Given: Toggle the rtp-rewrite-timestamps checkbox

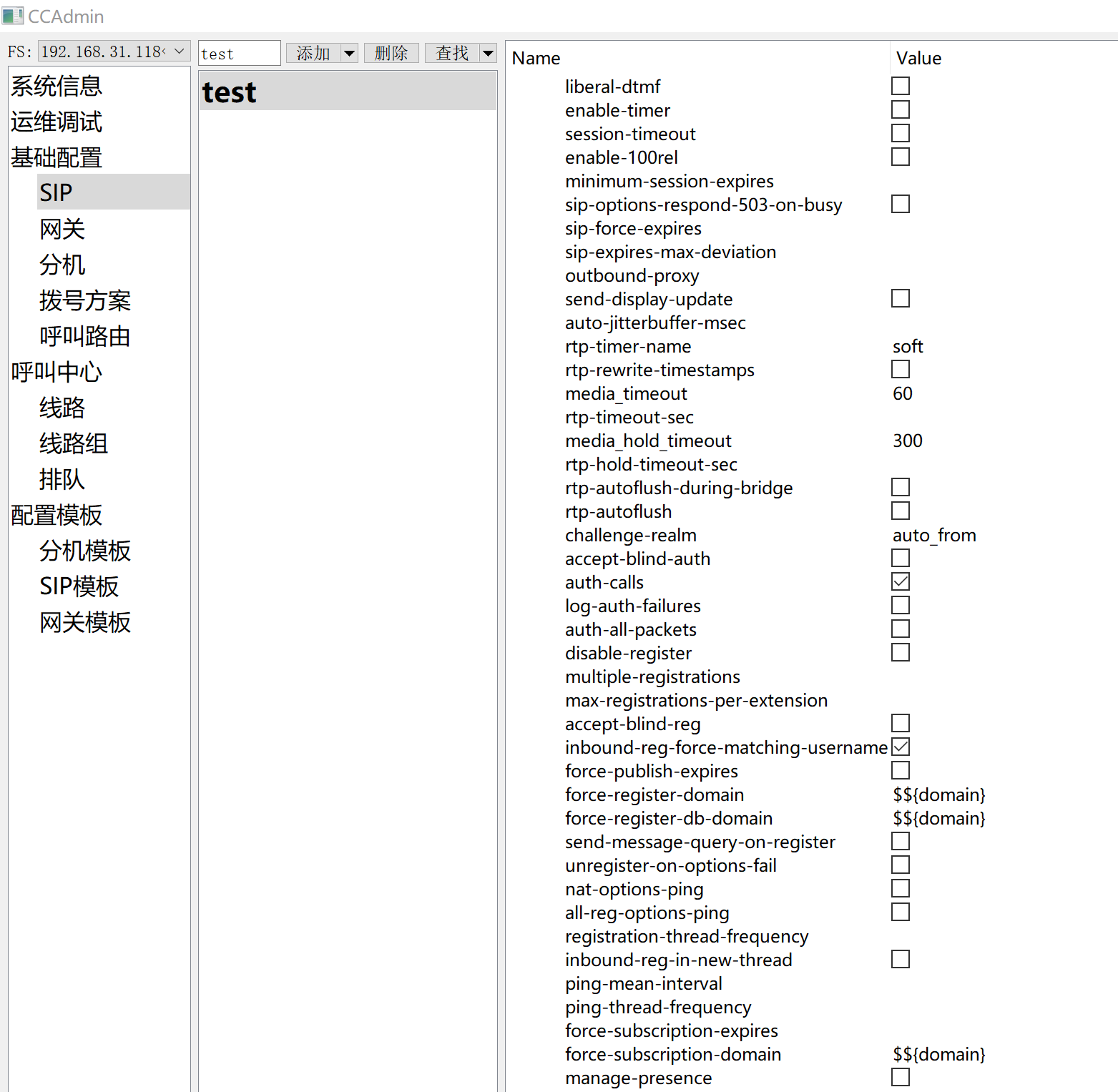Looking at the screenshot, I should 901,369.
